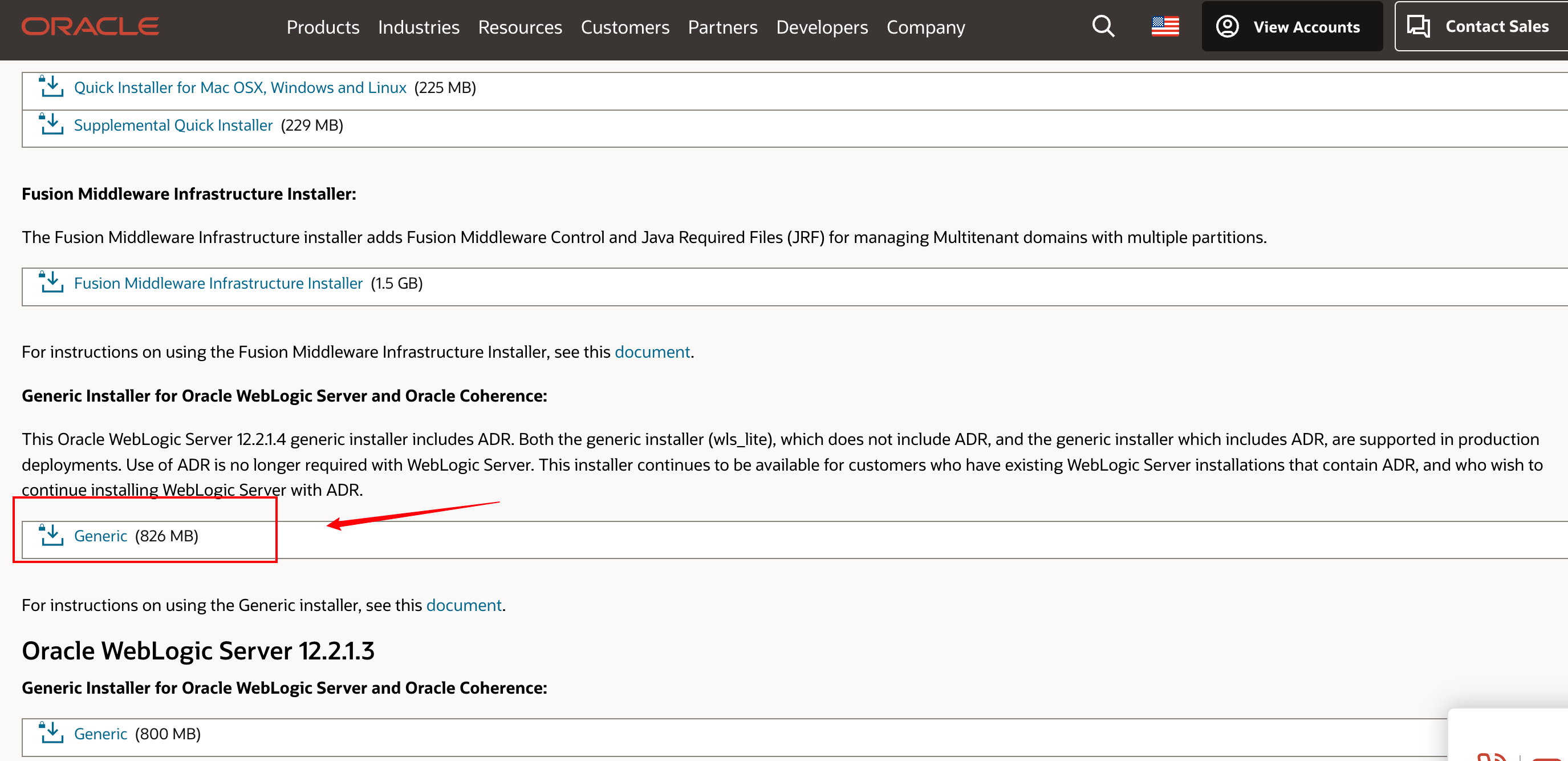Open the Products menu
The height and width of the screenshot is (761, 1568).
(x=323, y=27)
